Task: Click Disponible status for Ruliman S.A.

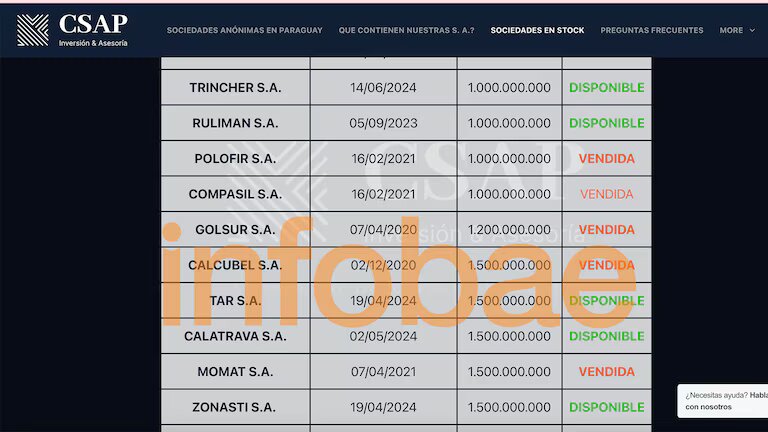Action: pos(606,123)
